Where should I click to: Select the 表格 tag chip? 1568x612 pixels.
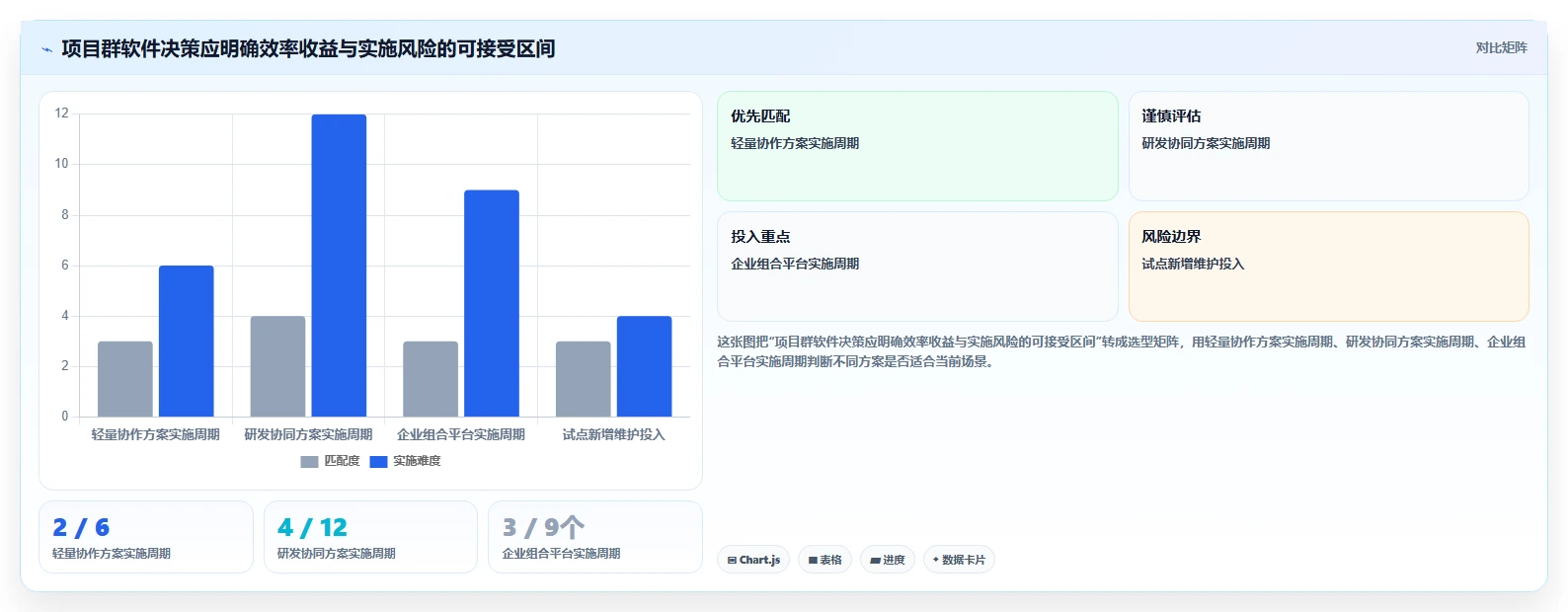[x=824, y=560]
